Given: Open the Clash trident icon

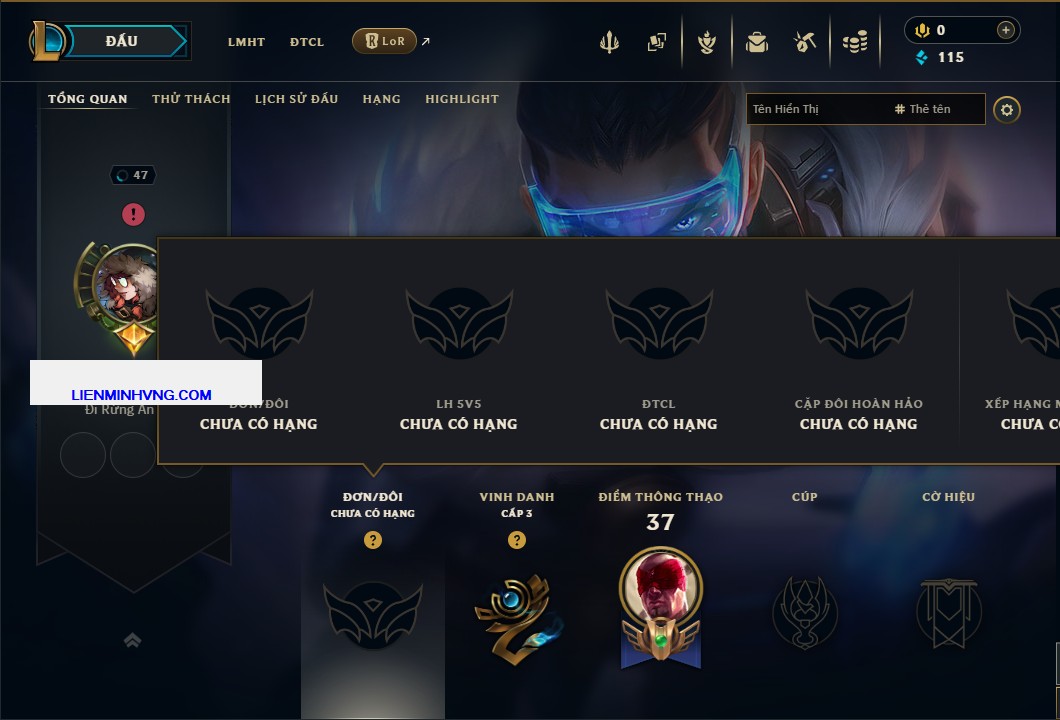Looking at the screenshot, I should coord(609,42).
